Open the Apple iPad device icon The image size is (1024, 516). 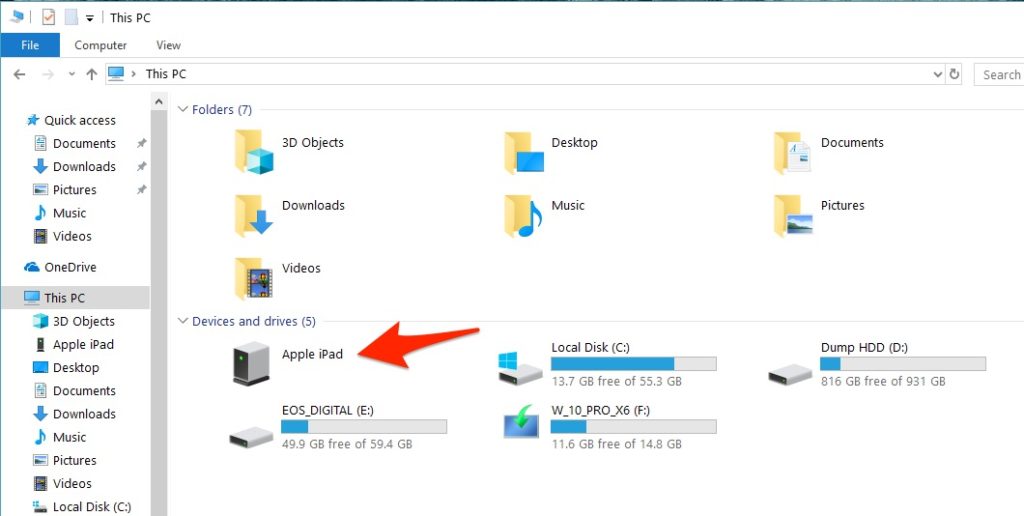(x=250, y=364)
